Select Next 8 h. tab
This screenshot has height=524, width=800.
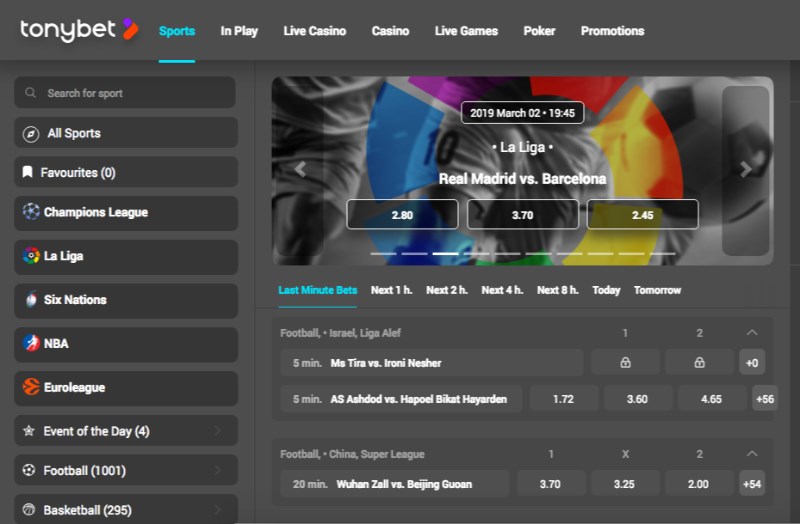(557, 290)
